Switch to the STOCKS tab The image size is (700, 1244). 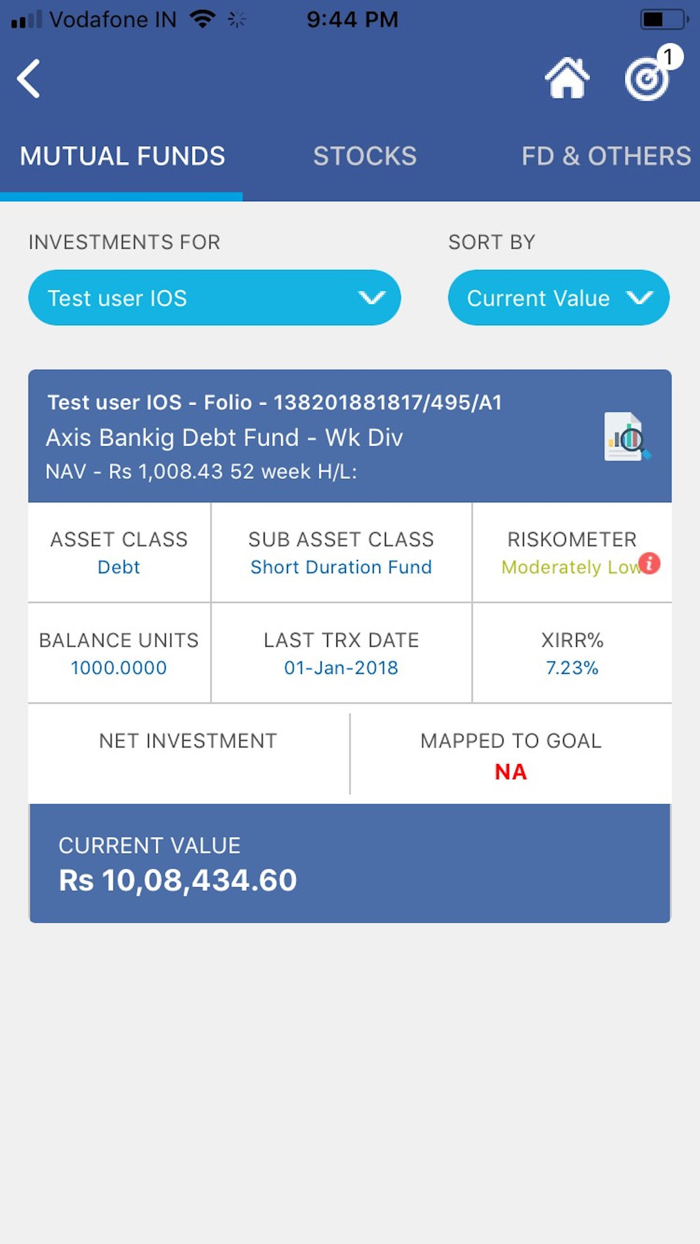pyautogui.click(x=365, y=156)
